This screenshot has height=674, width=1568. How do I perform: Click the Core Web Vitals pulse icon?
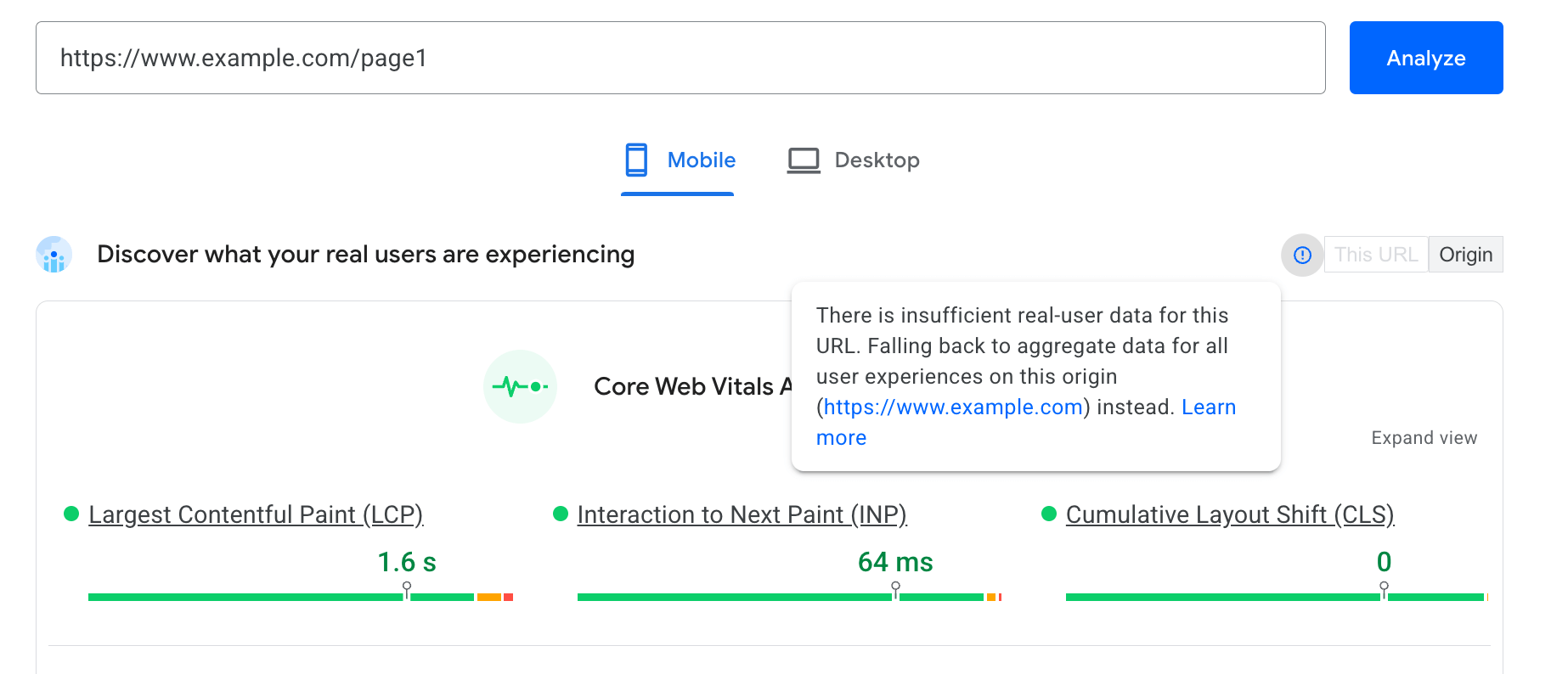520,387
